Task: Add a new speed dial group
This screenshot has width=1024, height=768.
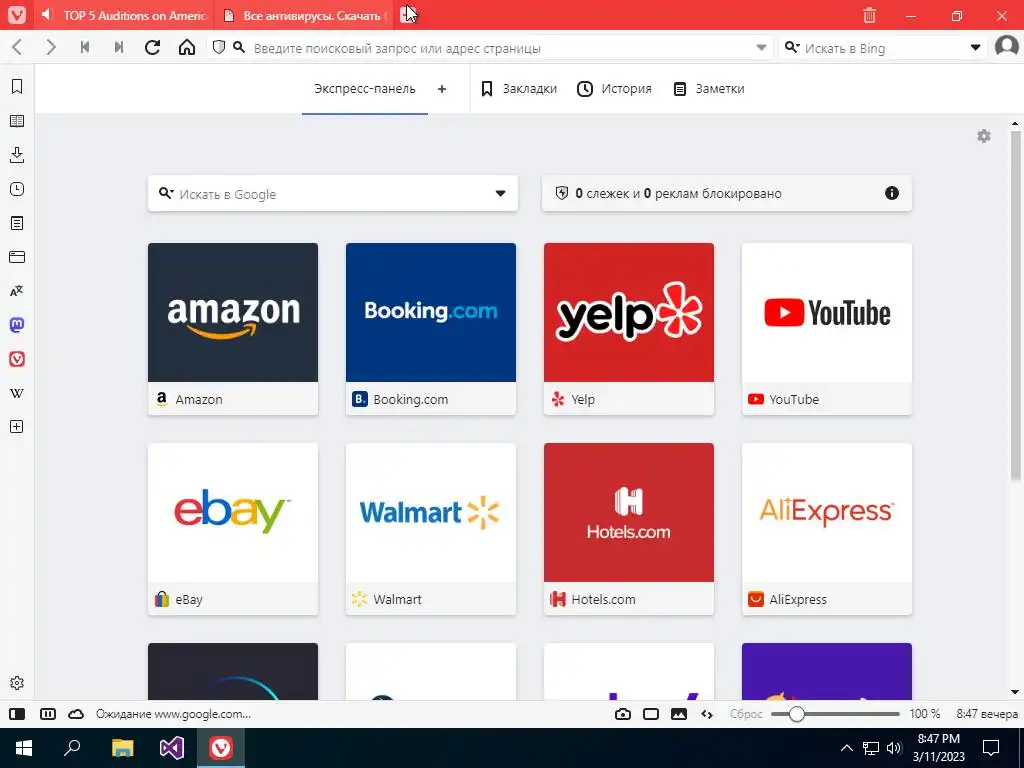Action: [442, 89]
